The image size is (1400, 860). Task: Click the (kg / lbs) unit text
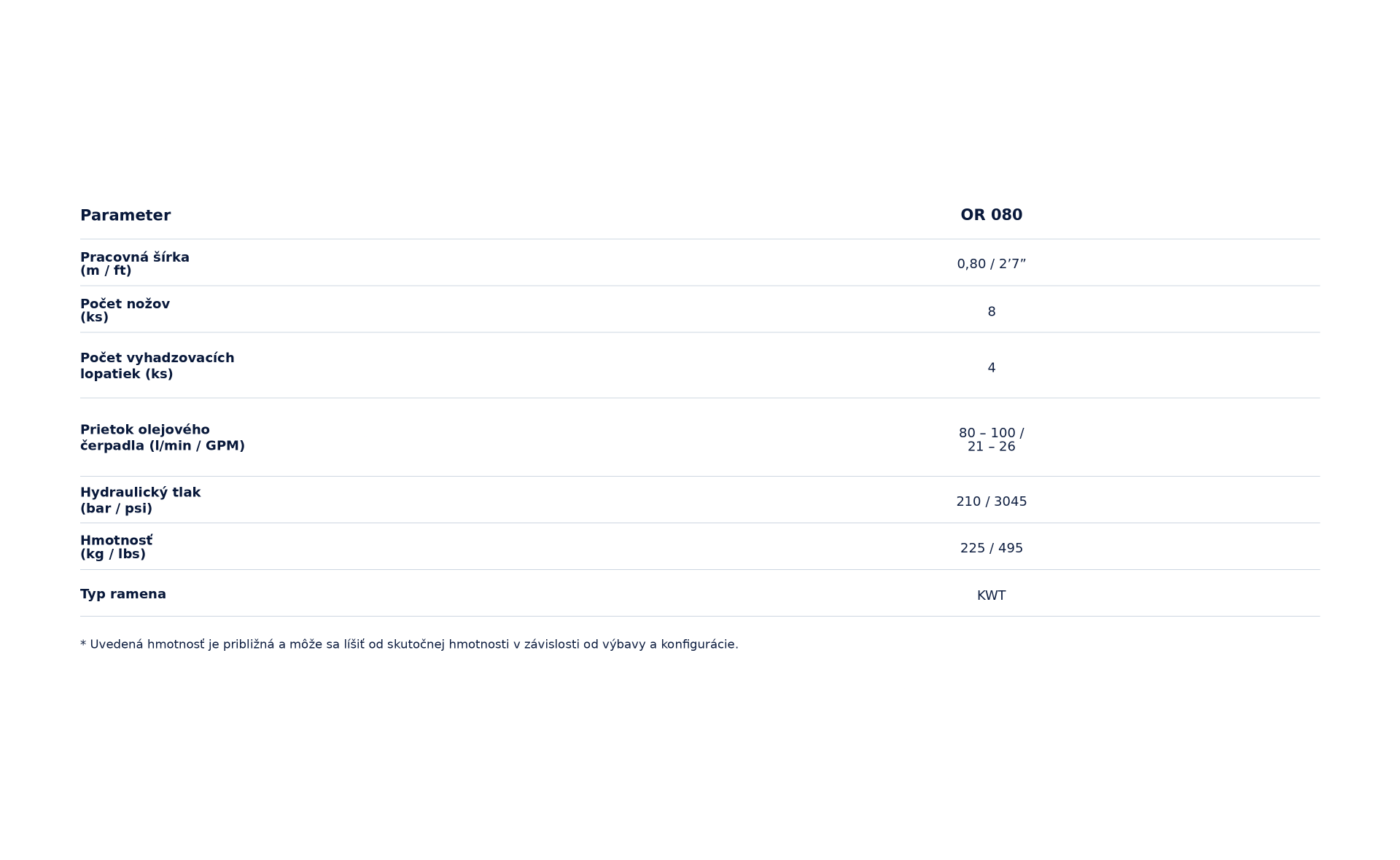113,554
